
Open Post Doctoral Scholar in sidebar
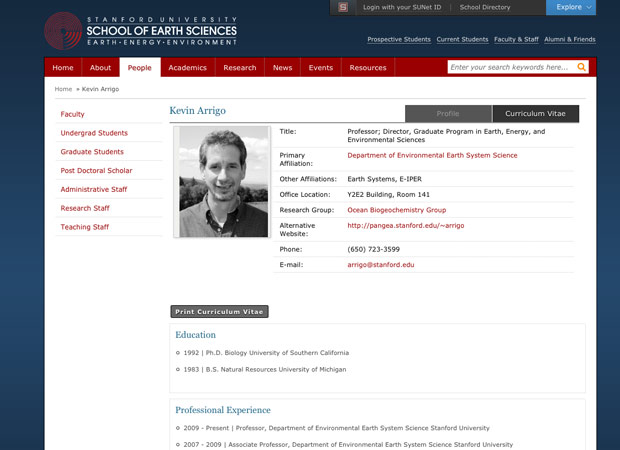(x=96, y=170)
